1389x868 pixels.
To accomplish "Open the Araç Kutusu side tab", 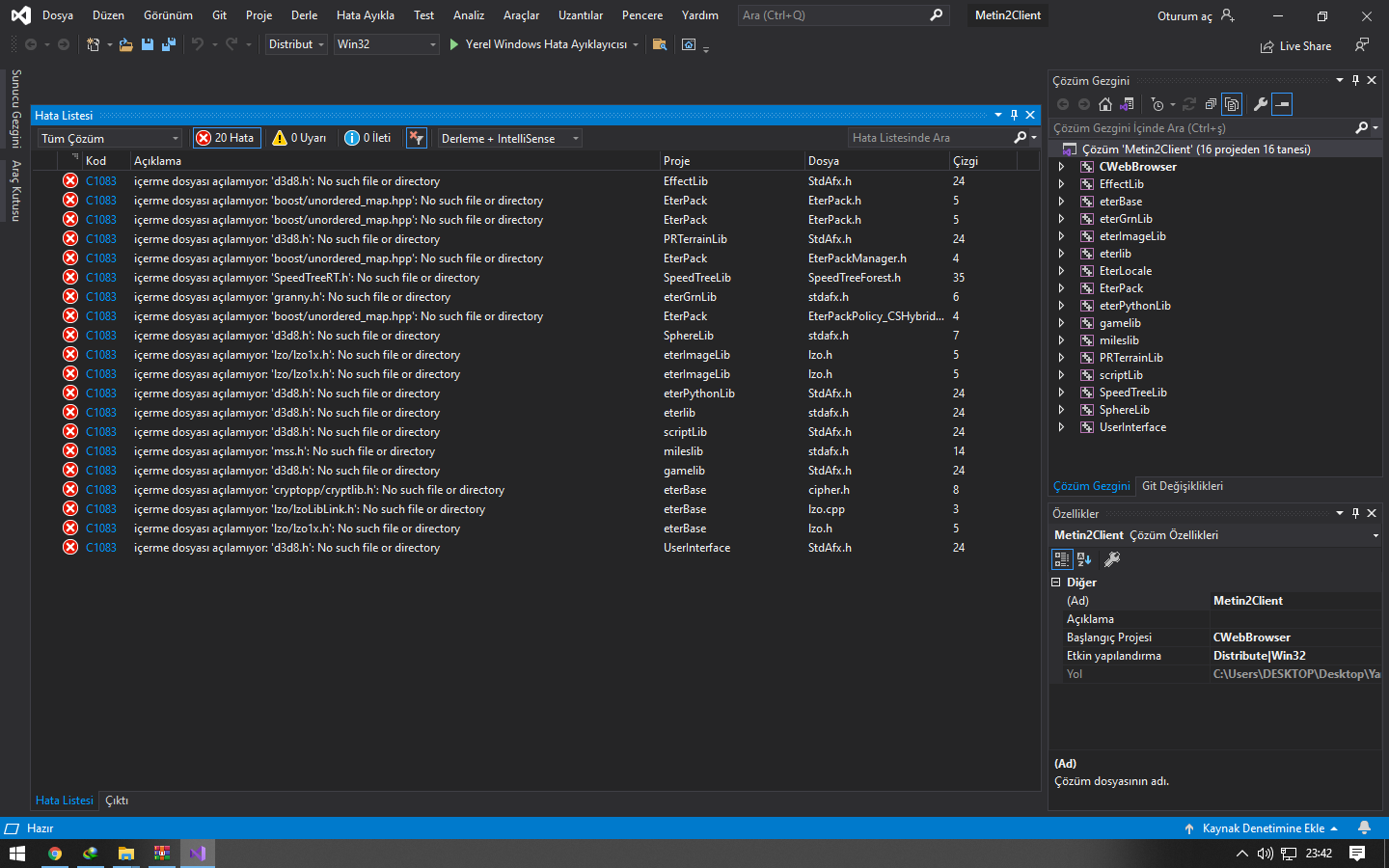I will (15, 191).
